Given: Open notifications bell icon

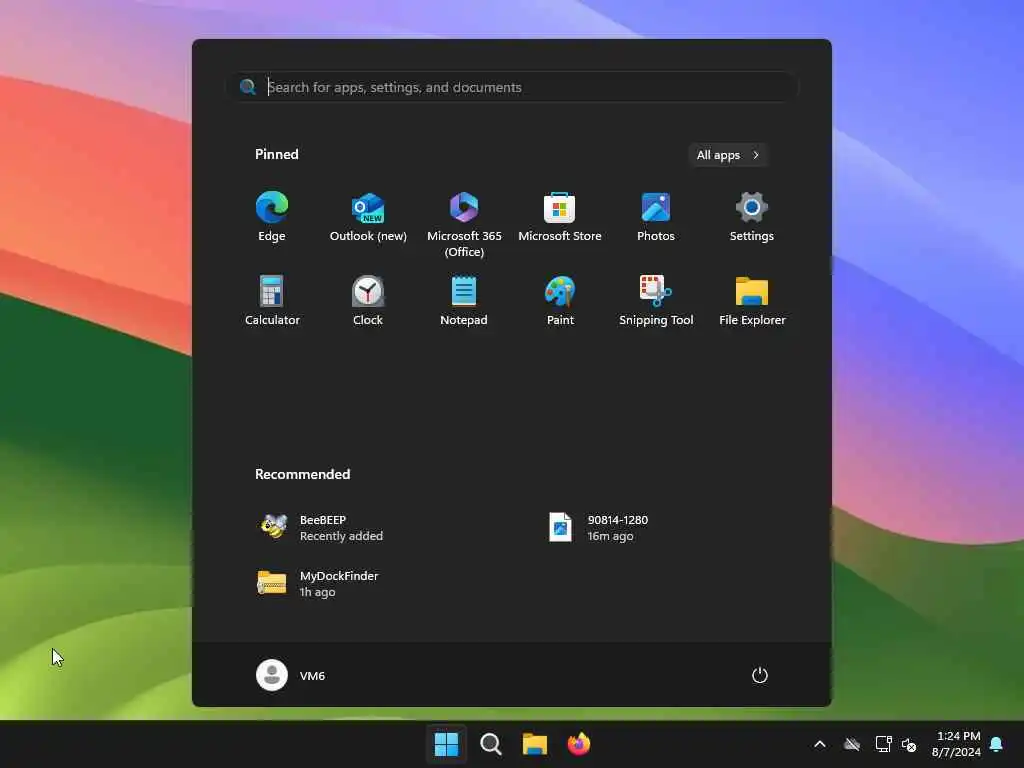Looking at the screenshot, I should click(x=997, y=744).
